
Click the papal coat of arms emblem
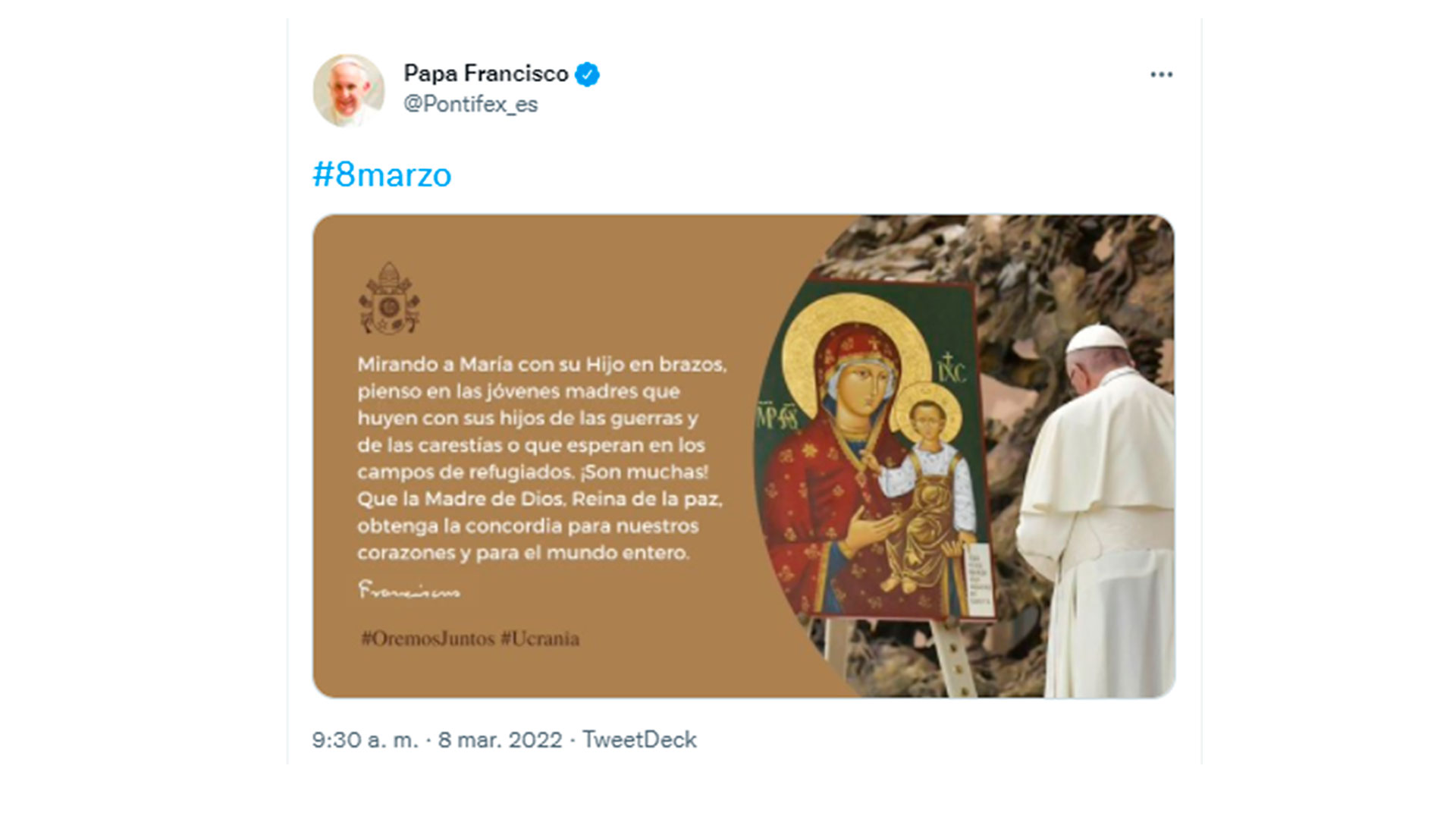click(x=389, y=299)
